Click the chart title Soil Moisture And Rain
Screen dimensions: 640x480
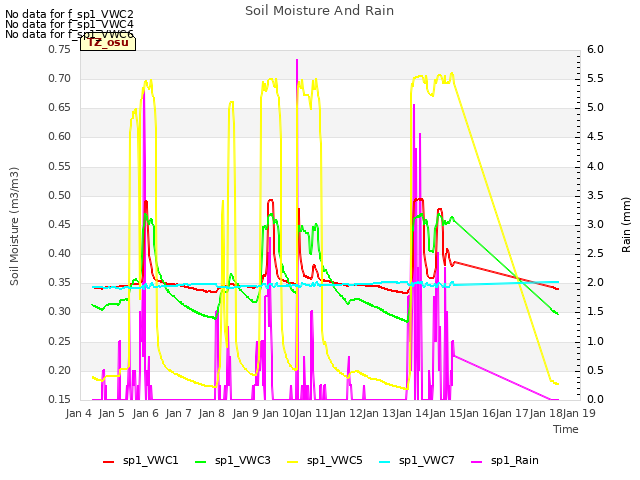(320, 11)
